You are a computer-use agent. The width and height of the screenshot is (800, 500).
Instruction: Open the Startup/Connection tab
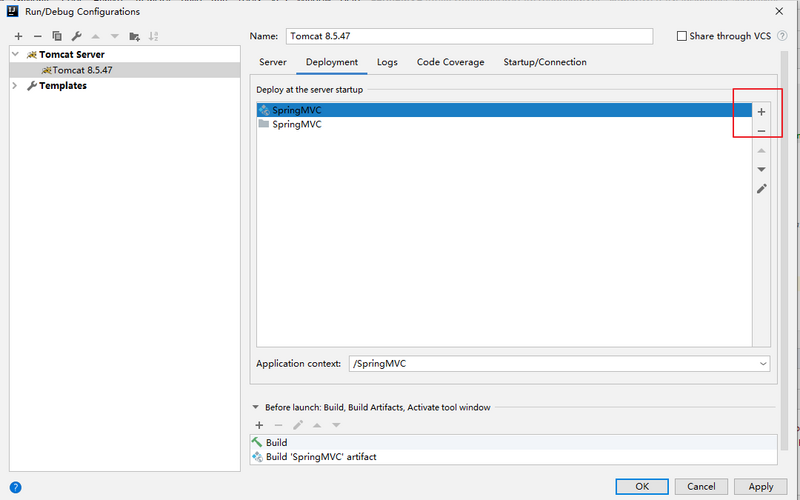545,62
